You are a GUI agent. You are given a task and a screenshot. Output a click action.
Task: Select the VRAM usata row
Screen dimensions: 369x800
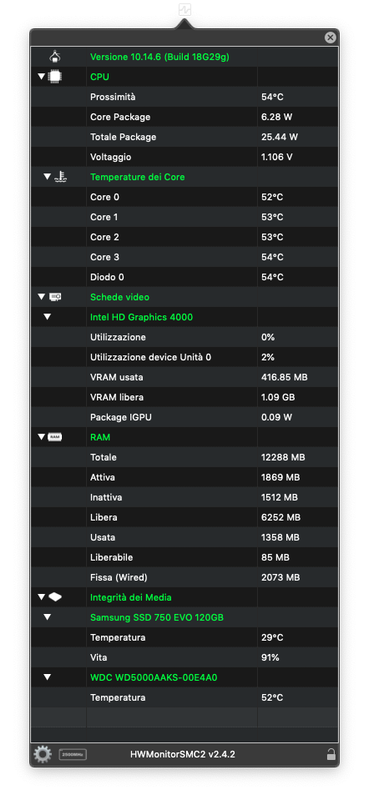[x=185, y=377]
